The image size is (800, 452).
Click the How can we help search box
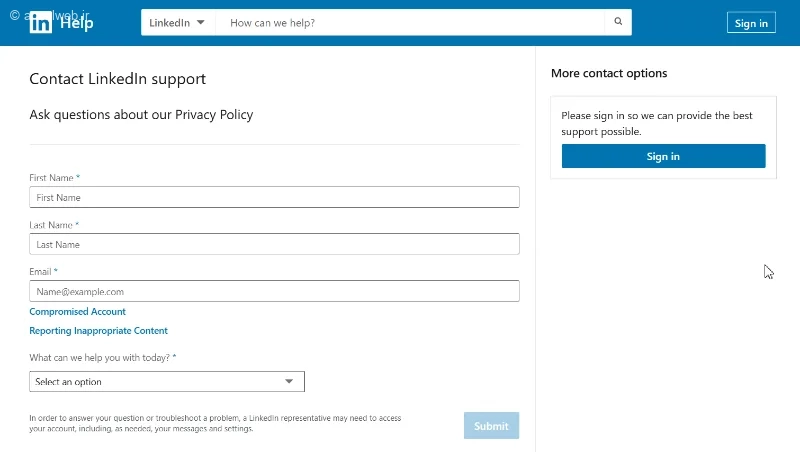[x=410, y=22]
